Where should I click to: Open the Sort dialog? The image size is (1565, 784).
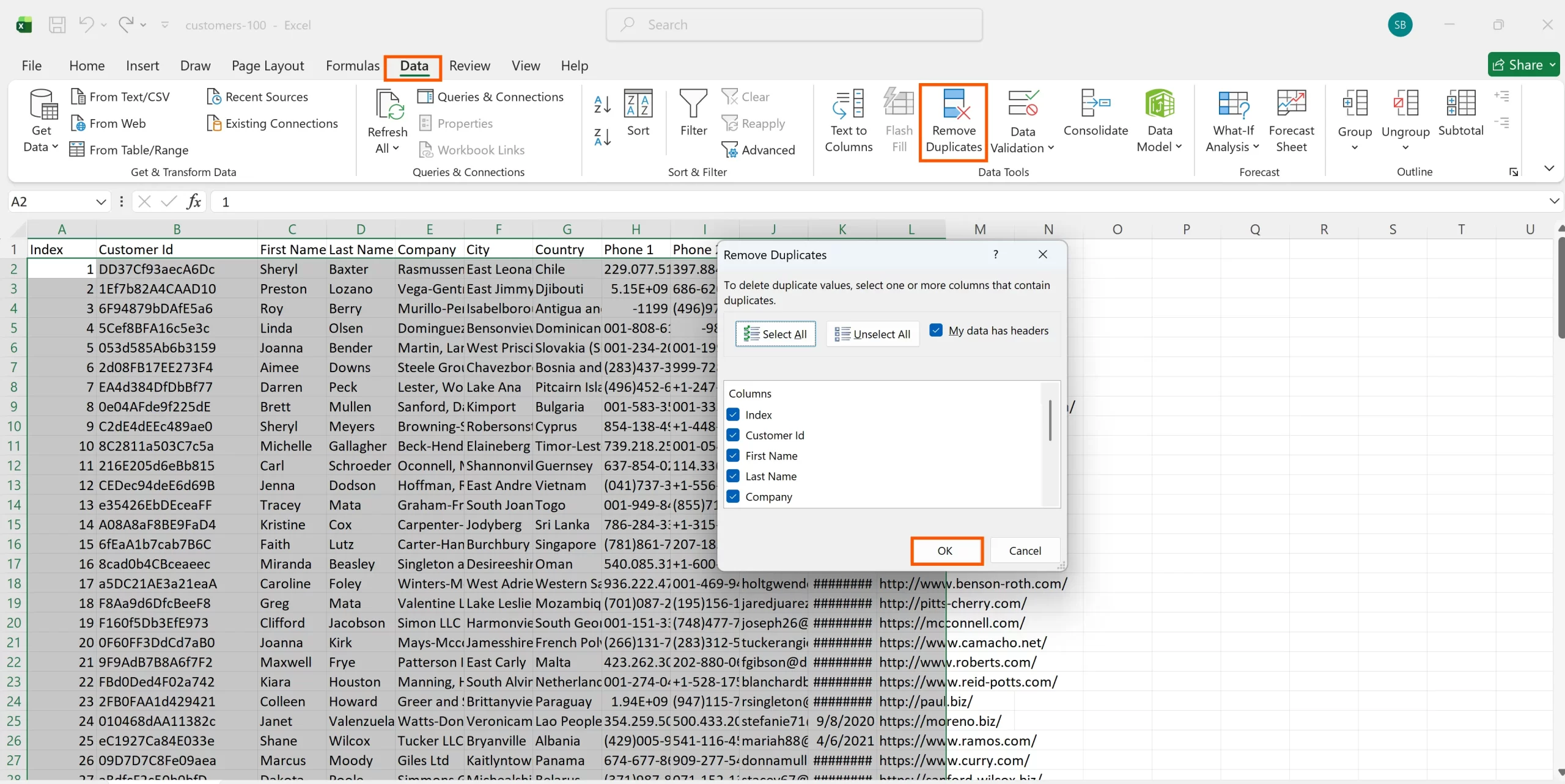coord(638,113)
